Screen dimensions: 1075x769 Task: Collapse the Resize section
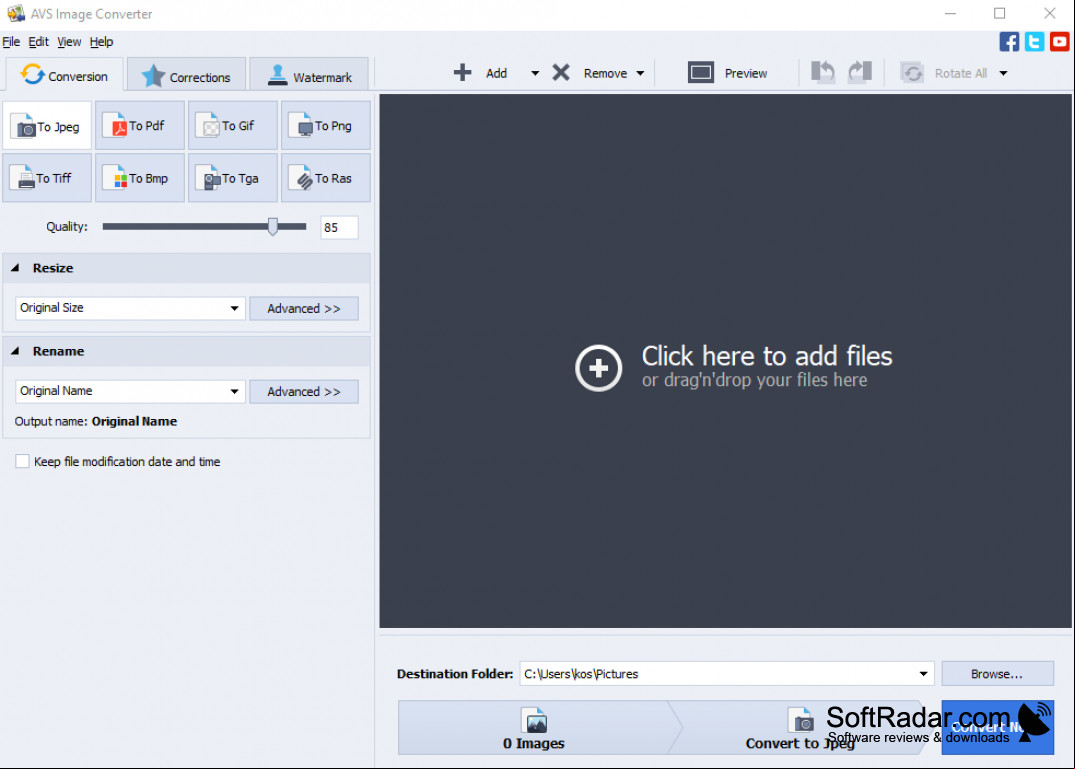pyautogui.click(x=15, y=268)
